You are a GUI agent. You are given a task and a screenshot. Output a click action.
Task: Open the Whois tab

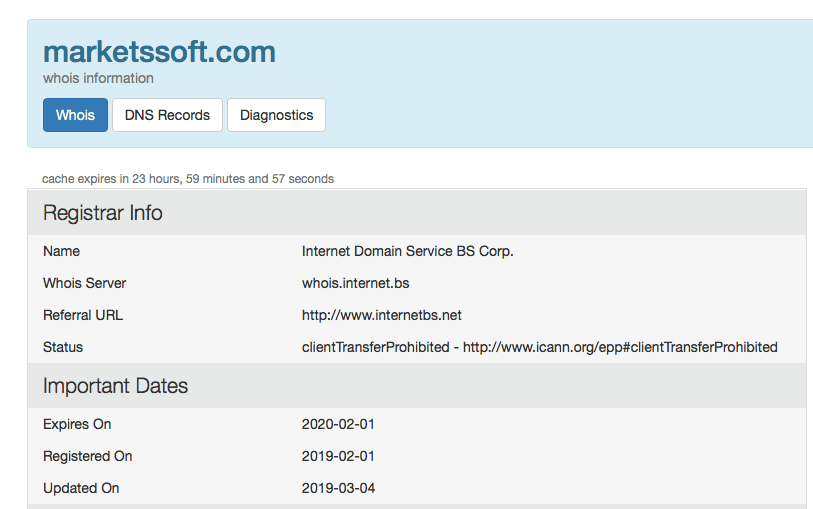(75, 115)
